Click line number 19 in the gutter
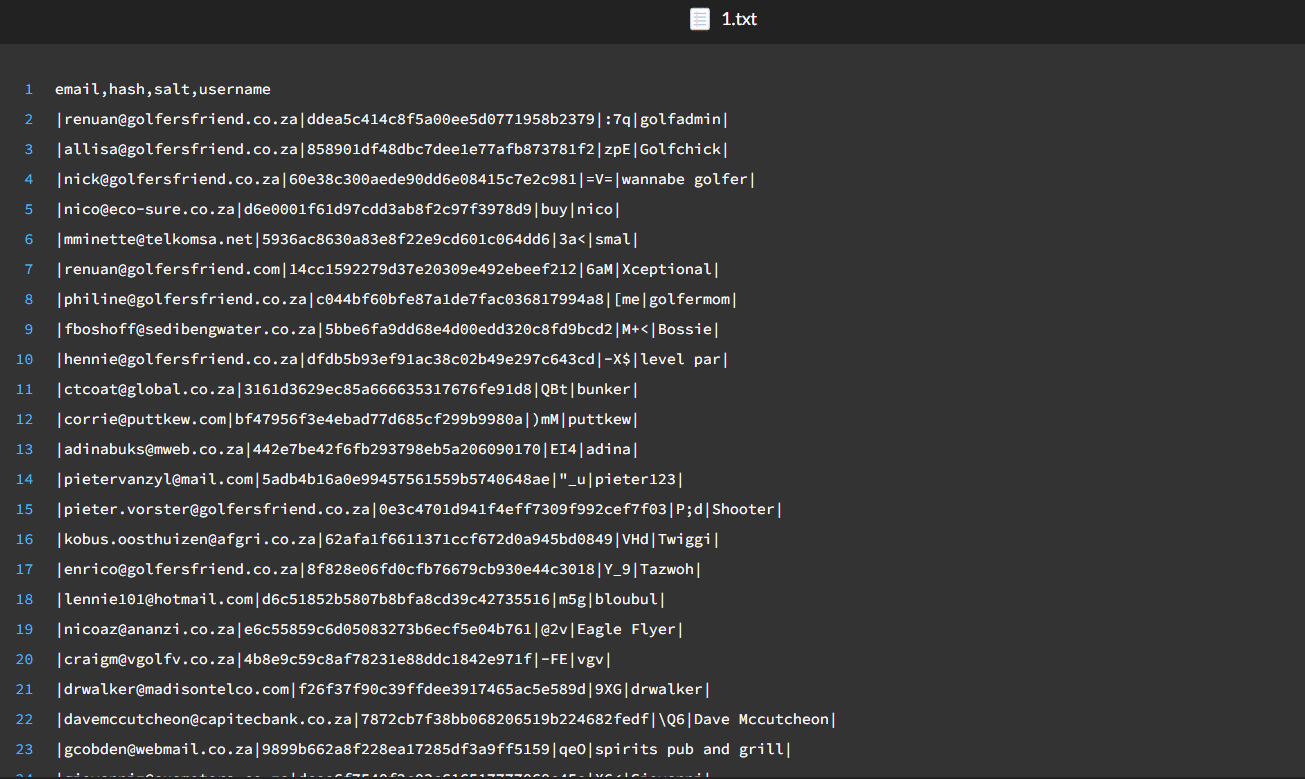The image size is (1305, 779). pyautogui.click(x=25, y=629)
